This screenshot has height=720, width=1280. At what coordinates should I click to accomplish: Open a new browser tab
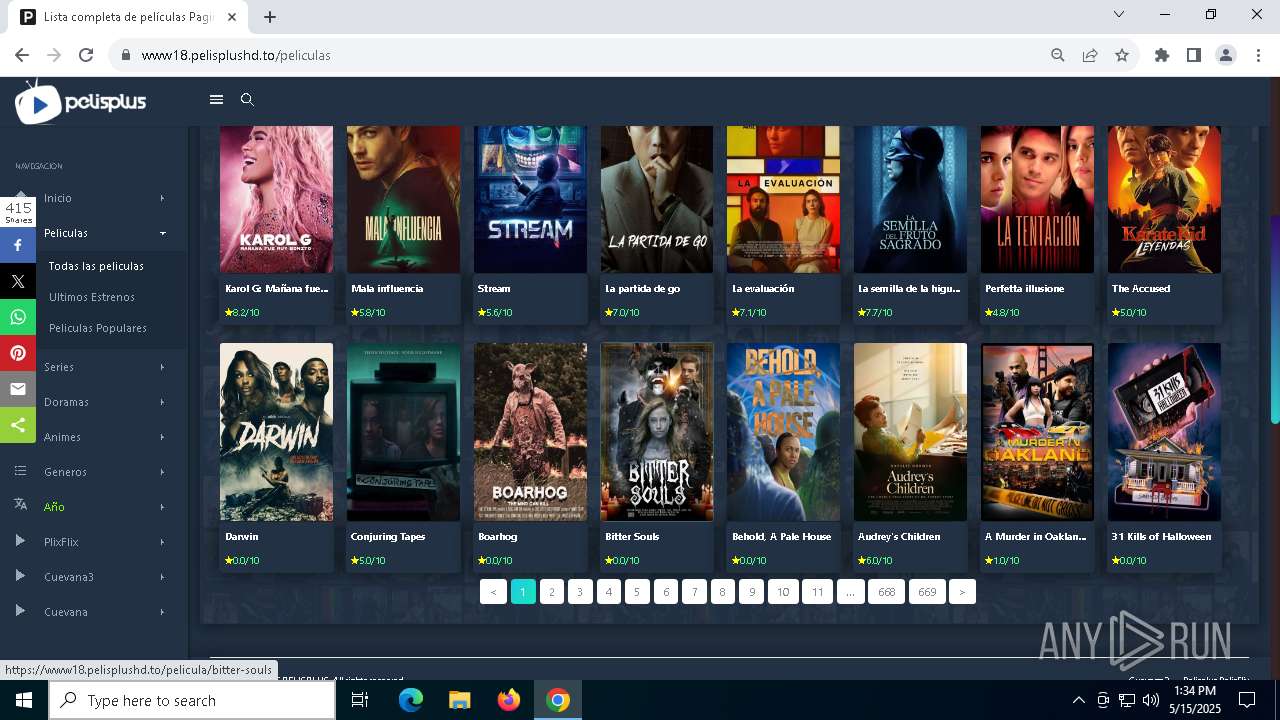point(270,16)
